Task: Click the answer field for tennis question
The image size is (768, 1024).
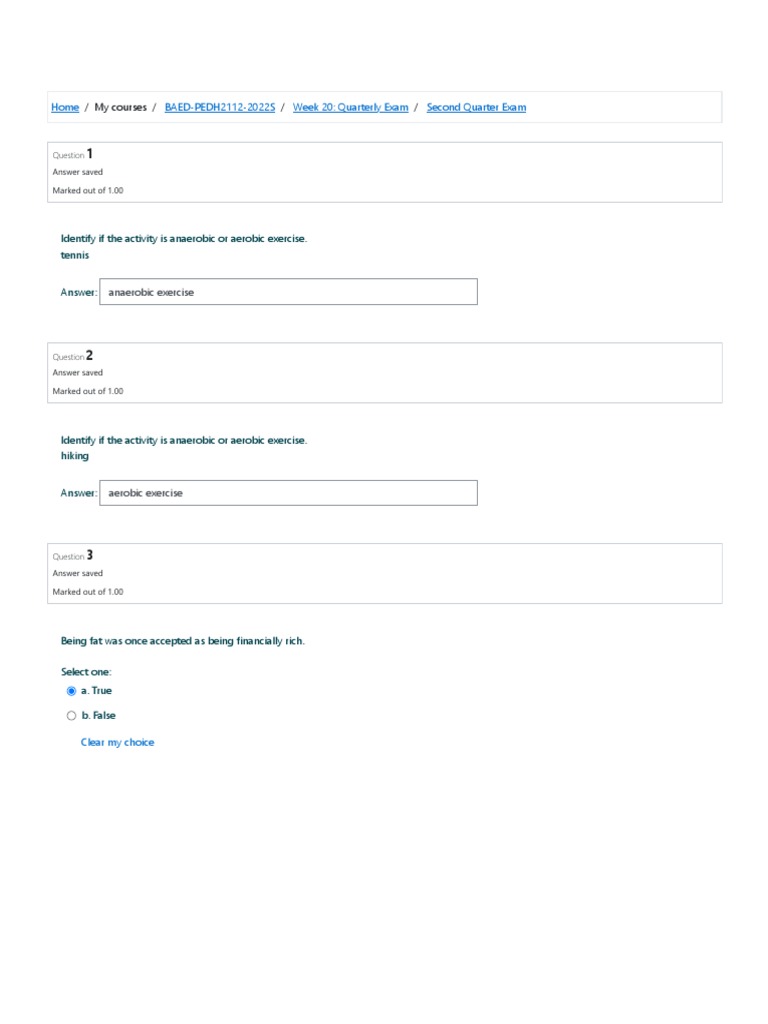Action: (x=288, y=292)
